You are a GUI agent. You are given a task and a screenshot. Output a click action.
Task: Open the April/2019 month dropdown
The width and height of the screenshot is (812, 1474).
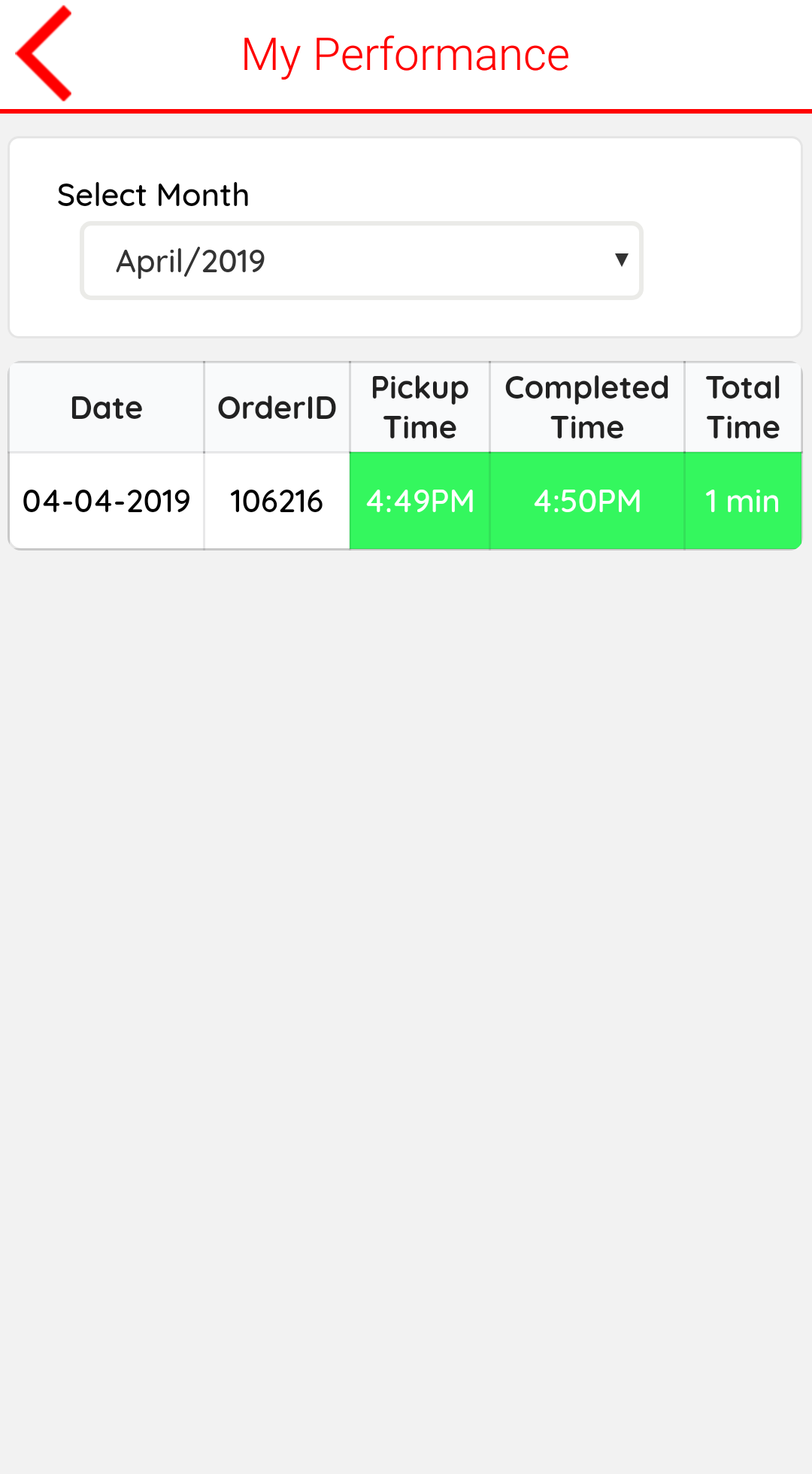coord(361,261)
